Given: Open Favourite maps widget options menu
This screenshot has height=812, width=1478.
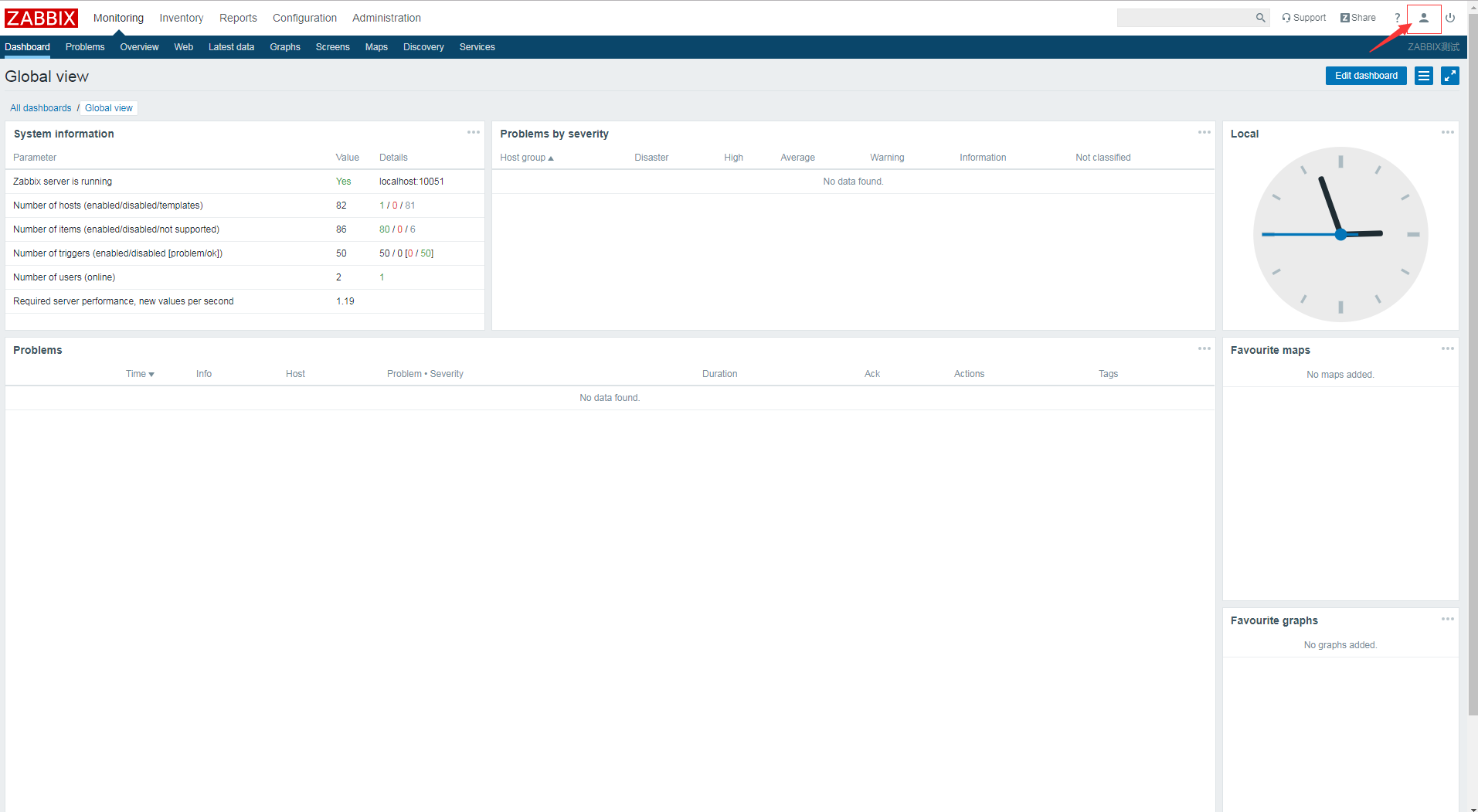Looking at the screenshot, I should point(1448,349).
